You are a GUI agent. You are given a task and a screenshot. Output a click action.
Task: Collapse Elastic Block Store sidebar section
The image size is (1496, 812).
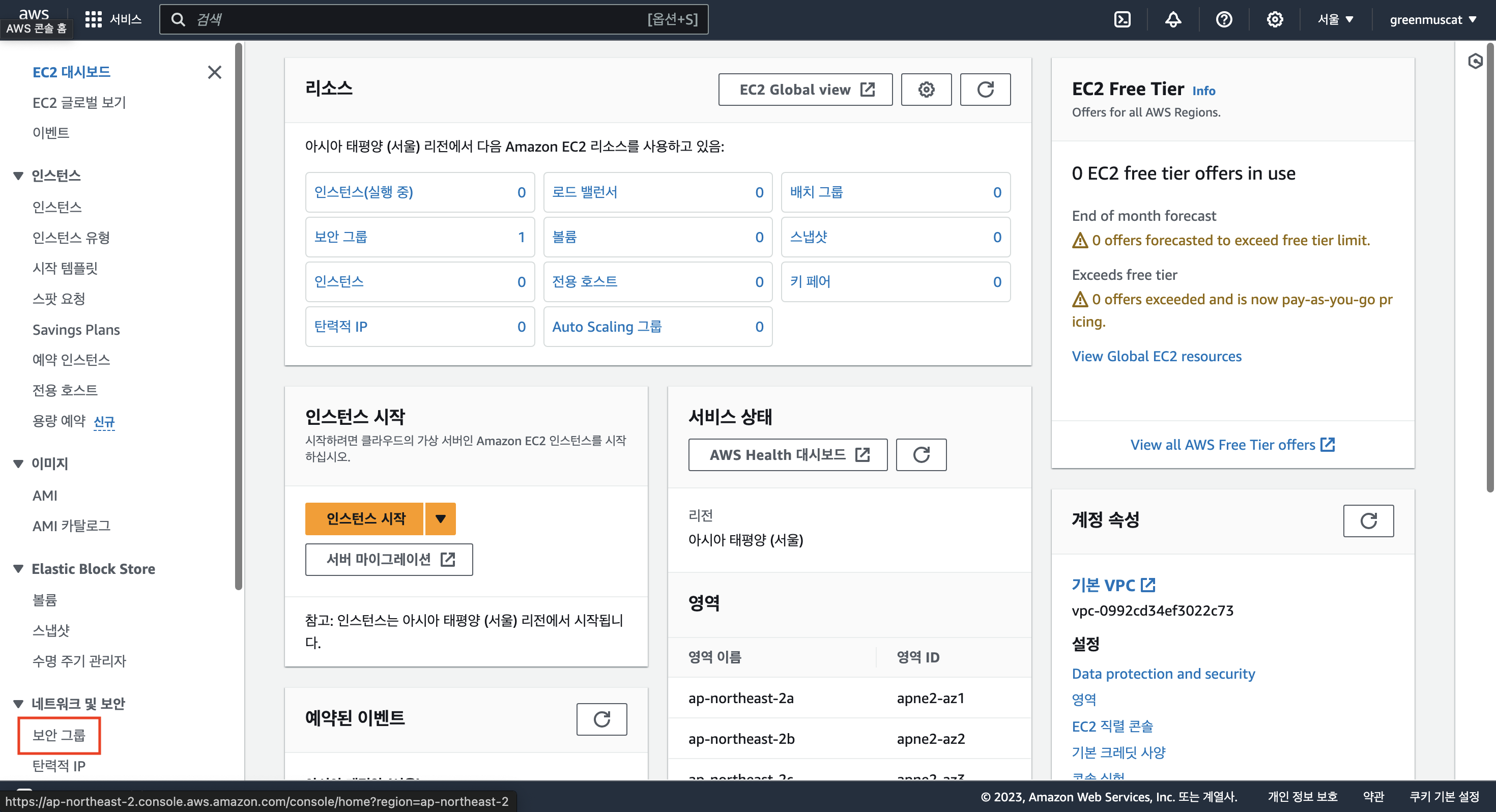point(18,569)
